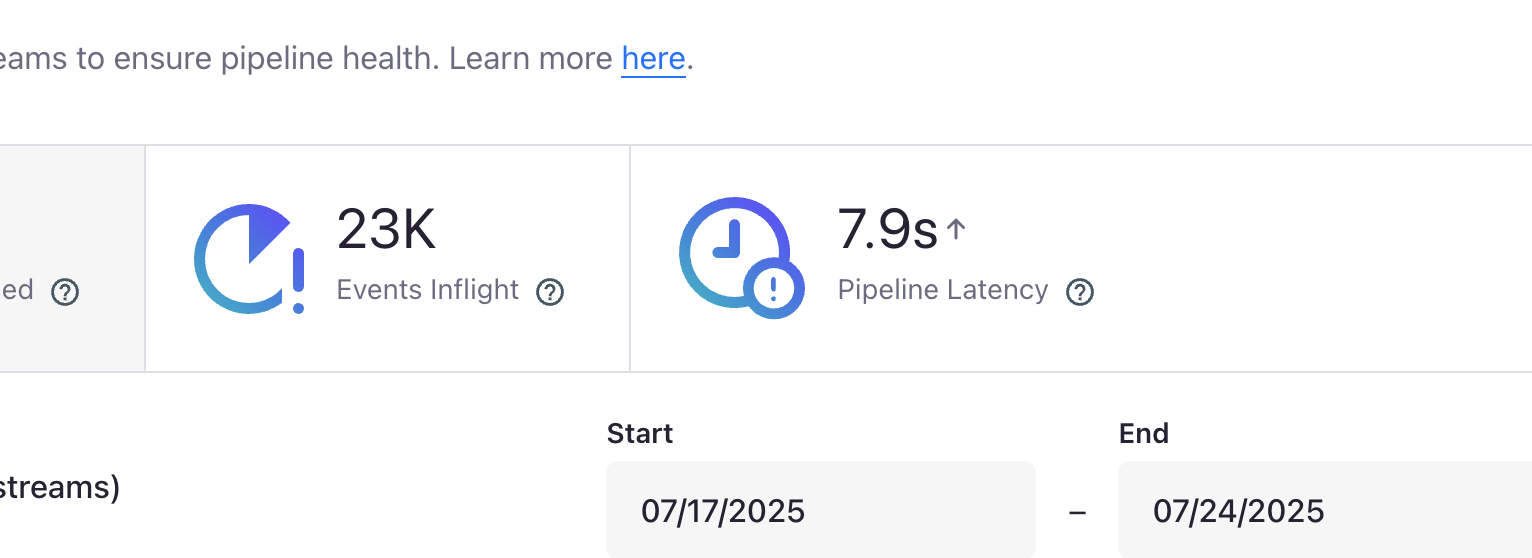The image size is (1532, 558).
Task: Click the alert badge on the clock icon
Action: (774, 289)
